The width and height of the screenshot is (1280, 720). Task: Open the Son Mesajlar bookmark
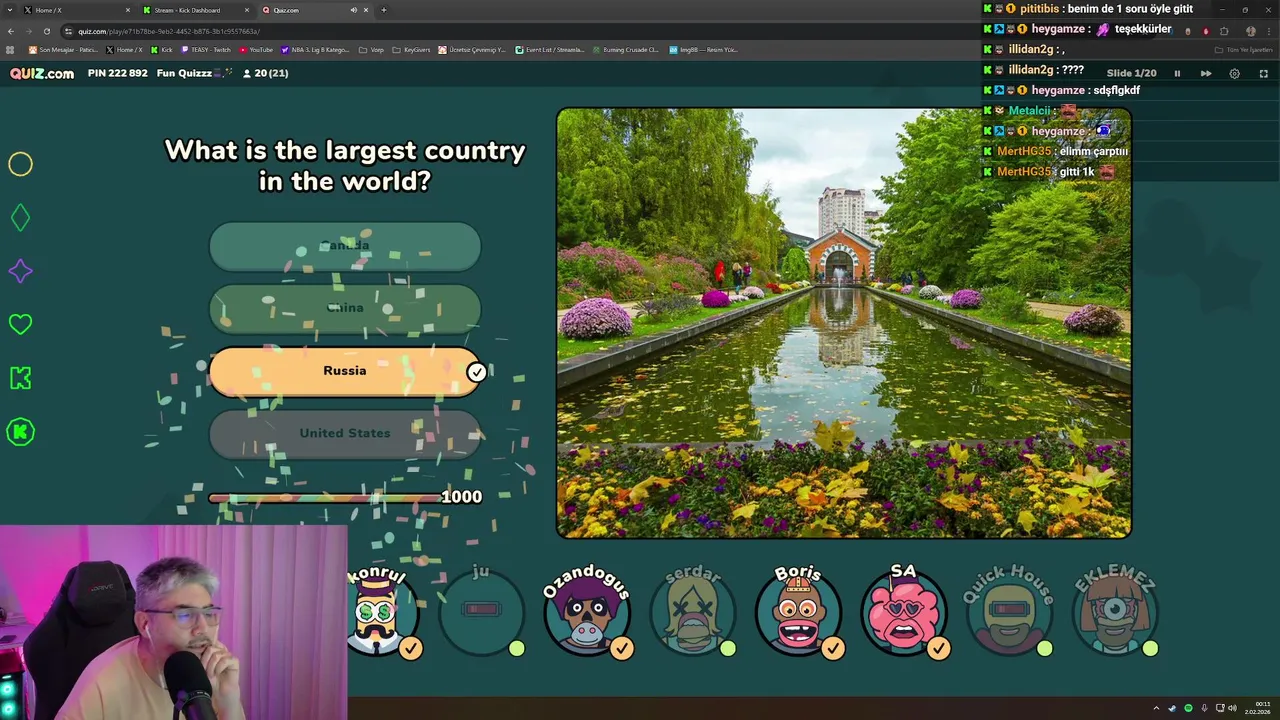(x=64, y=49)
